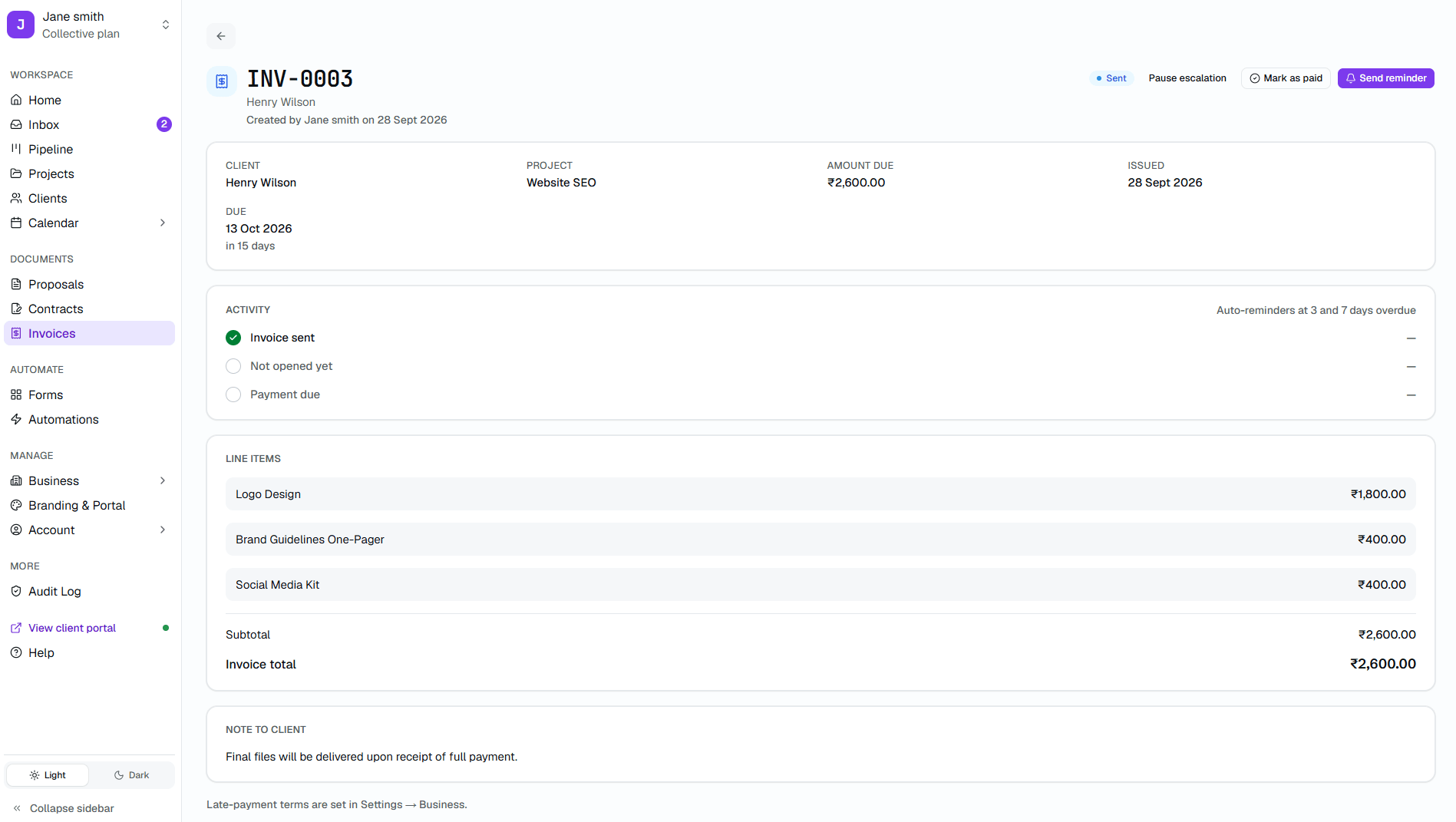
Task: Click the Social Media Kit line item
Action: click(820, 585)
